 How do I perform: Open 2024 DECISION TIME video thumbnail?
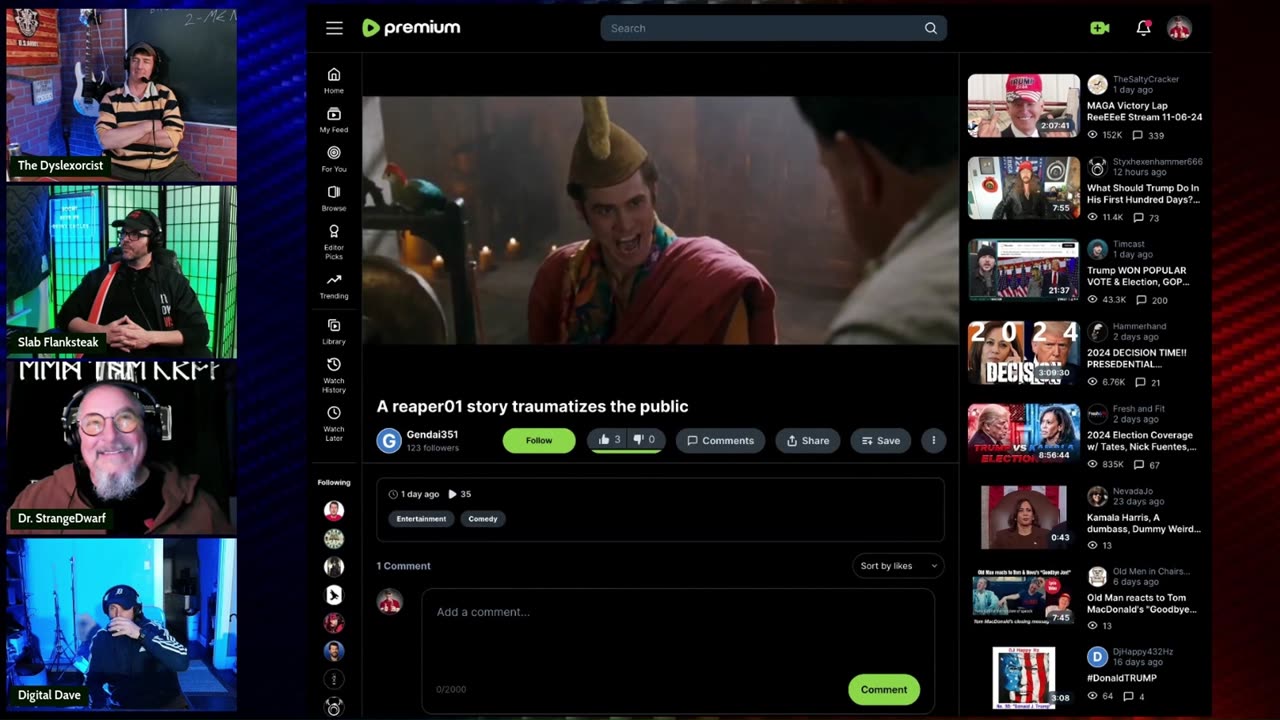coord(1023,352)
